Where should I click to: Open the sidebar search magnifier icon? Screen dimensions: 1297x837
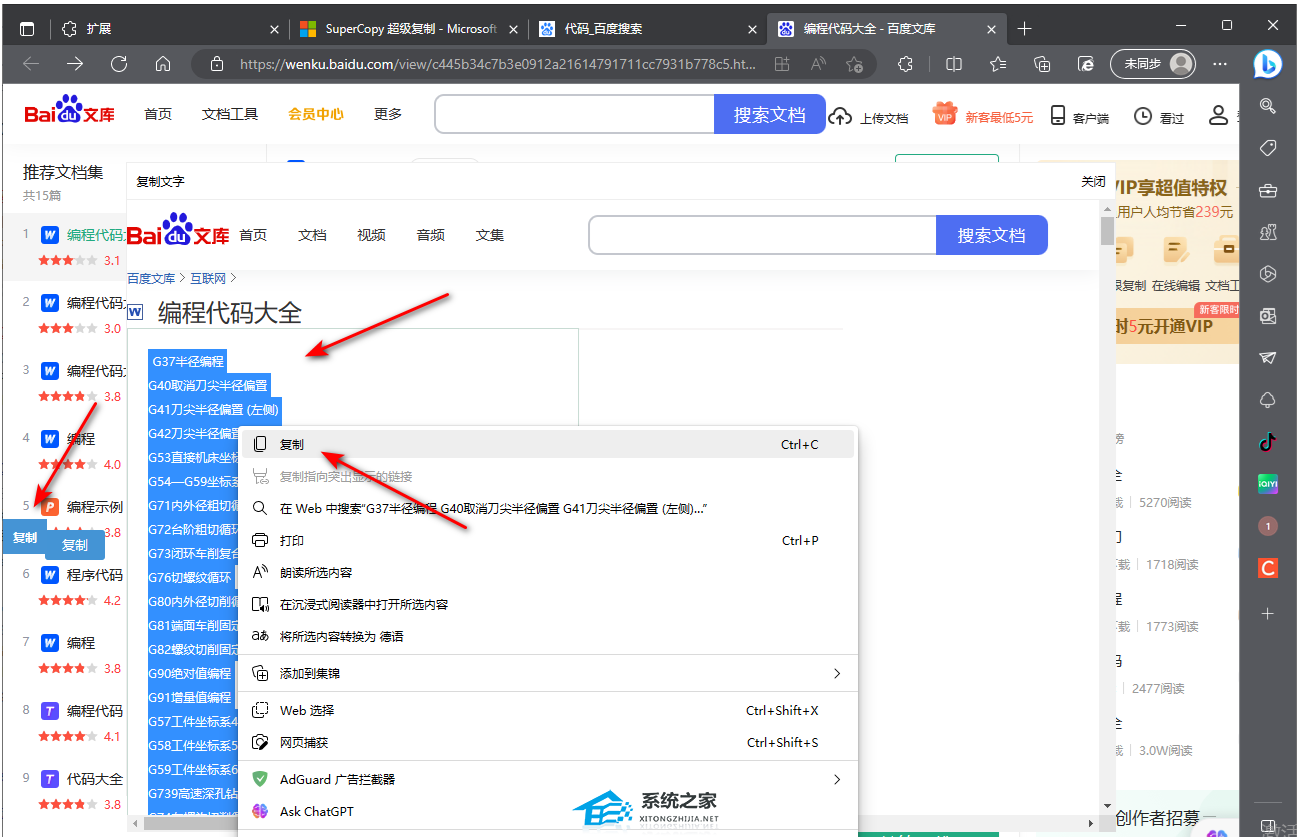click(x=1268, y=106)
